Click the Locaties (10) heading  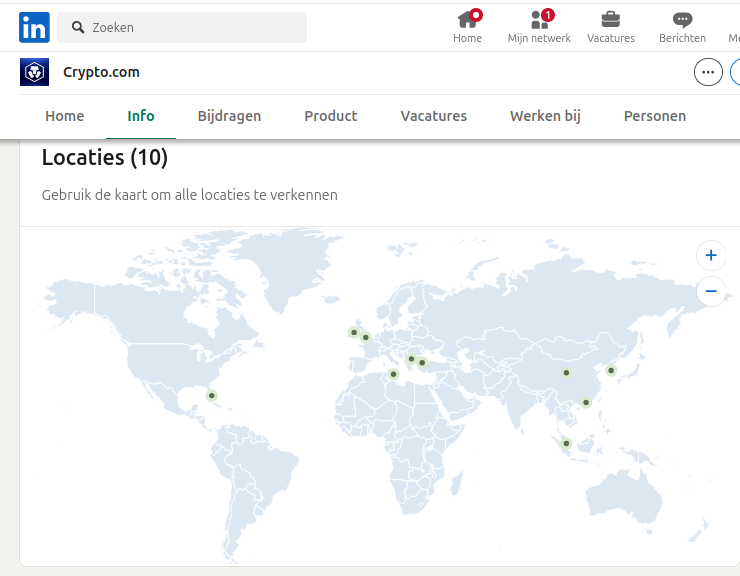click(105, 158)
